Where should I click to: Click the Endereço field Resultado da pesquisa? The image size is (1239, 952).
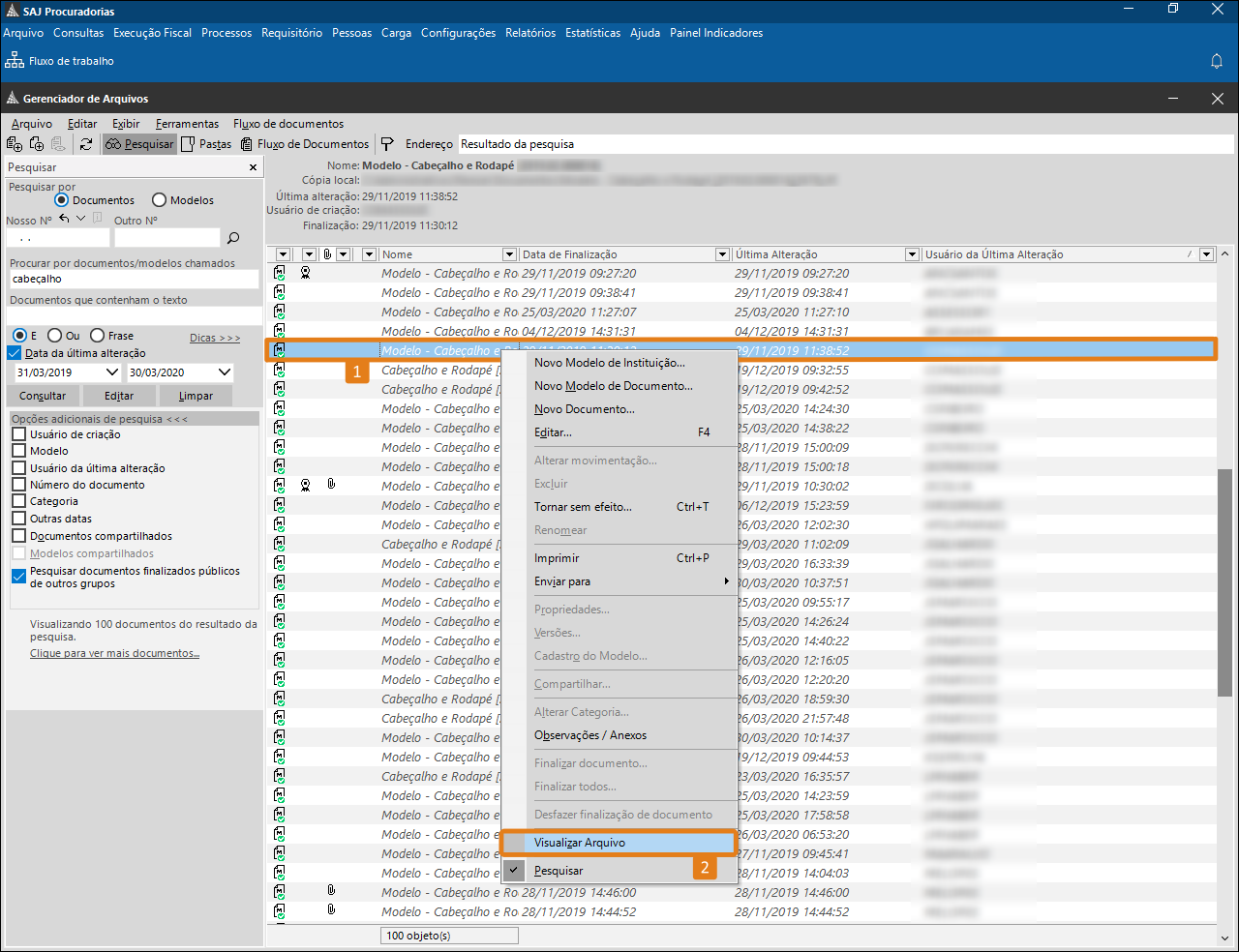click(845, 144)
